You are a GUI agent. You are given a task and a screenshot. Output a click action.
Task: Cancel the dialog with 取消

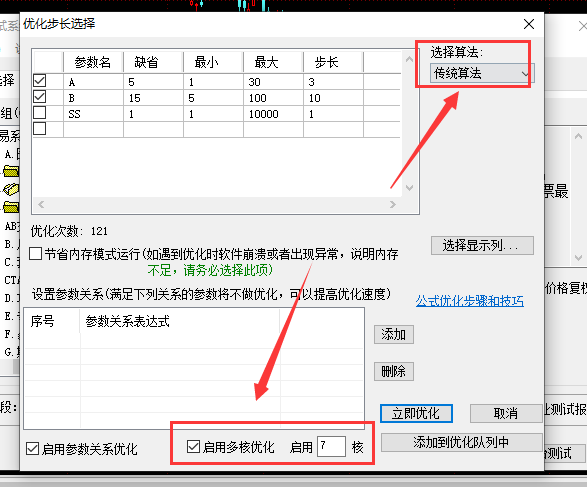(506, 413)
